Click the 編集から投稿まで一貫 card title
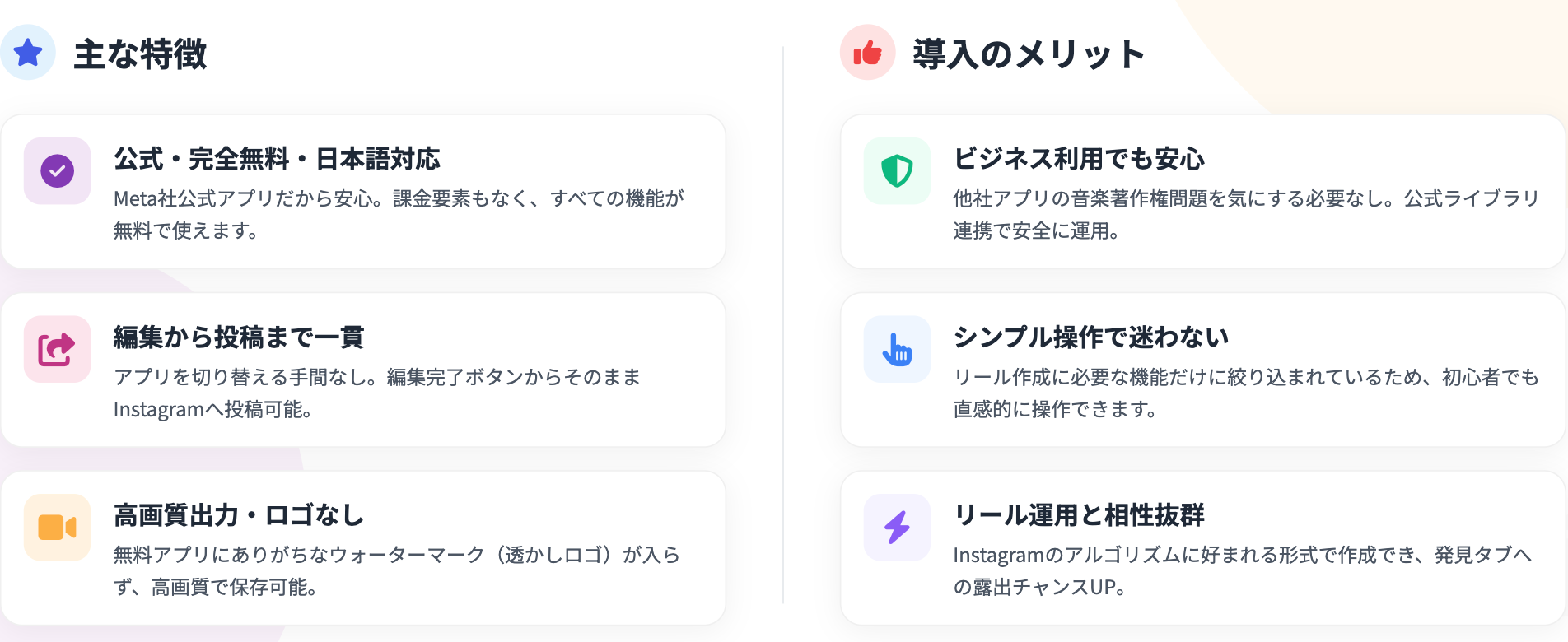Image resolution: width=1568 pixels, height=642 pixels. (239, 337)
